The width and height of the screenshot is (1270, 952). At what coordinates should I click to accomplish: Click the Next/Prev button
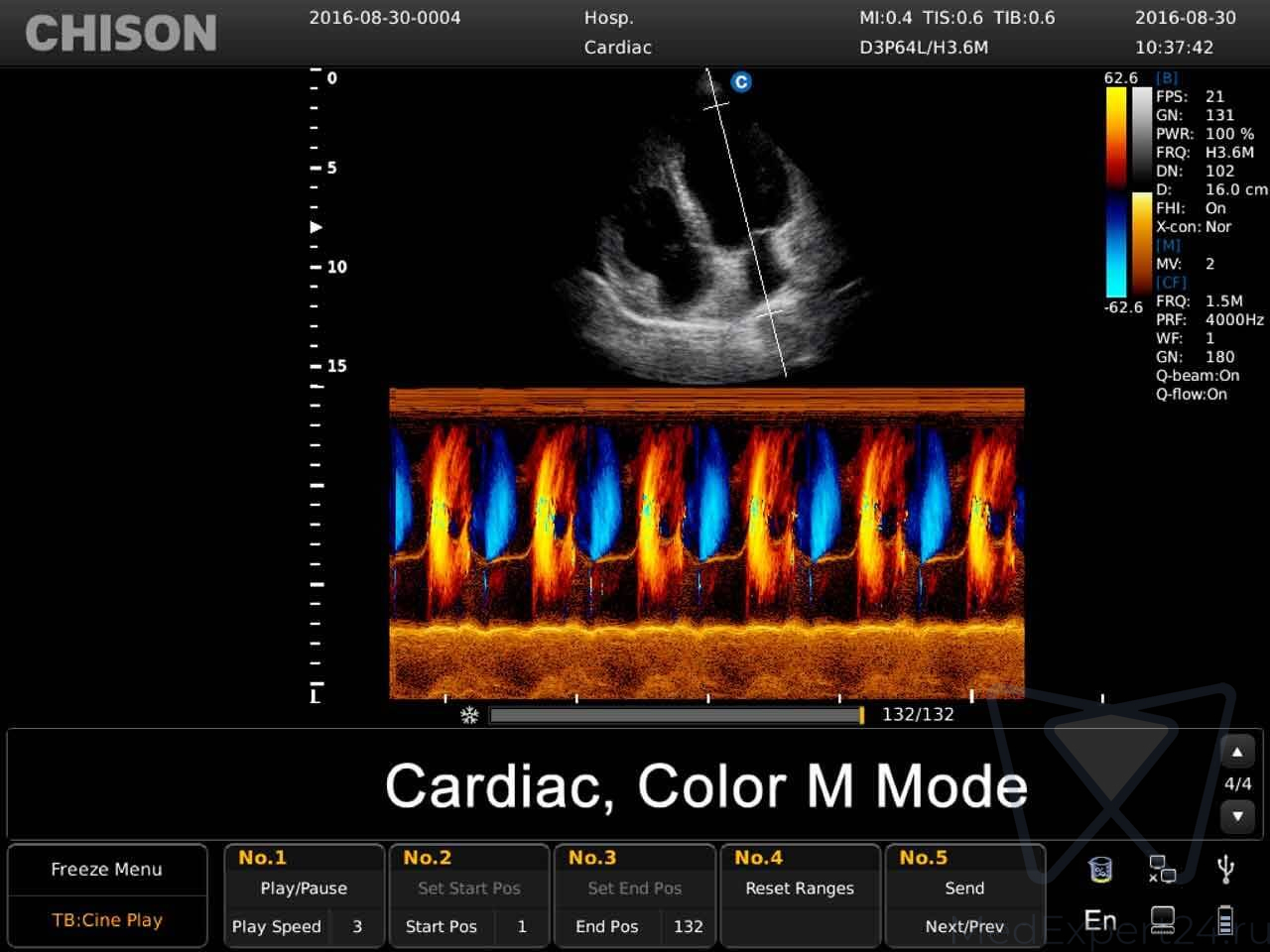[x=964, y=926]
